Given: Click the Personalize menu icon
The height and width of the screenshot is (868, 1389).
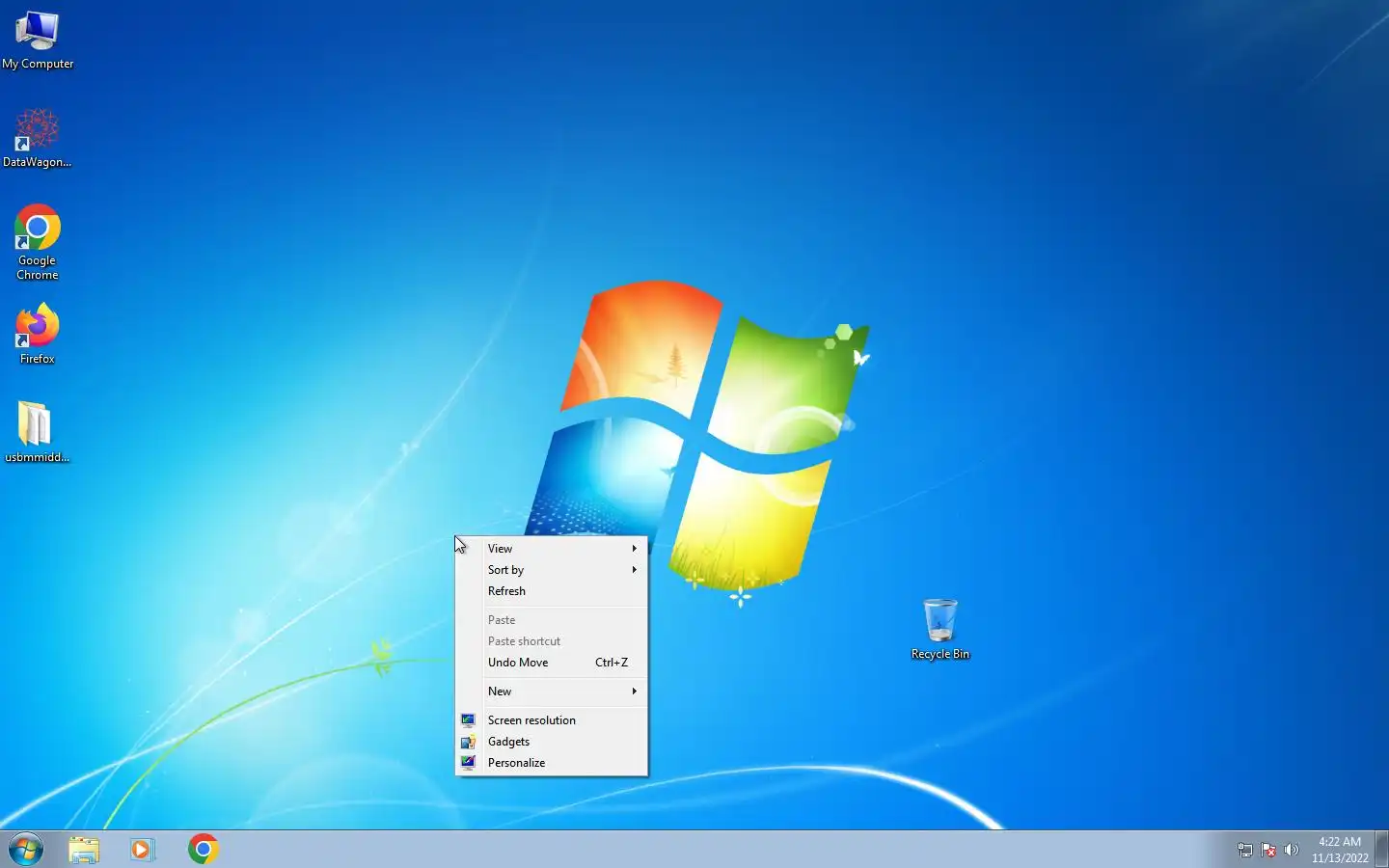Looking at the screenshot, I should coord(468,763).
